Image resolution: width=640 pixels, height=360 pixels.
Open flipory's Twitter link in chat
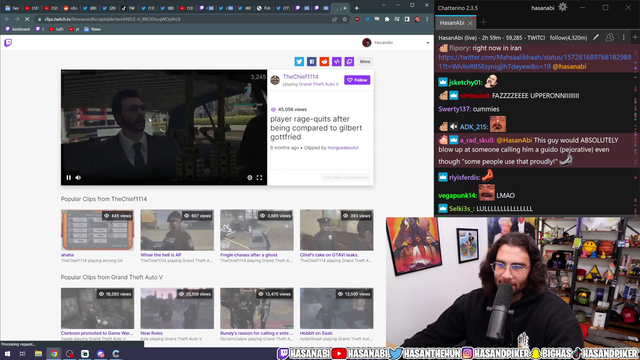535,62
